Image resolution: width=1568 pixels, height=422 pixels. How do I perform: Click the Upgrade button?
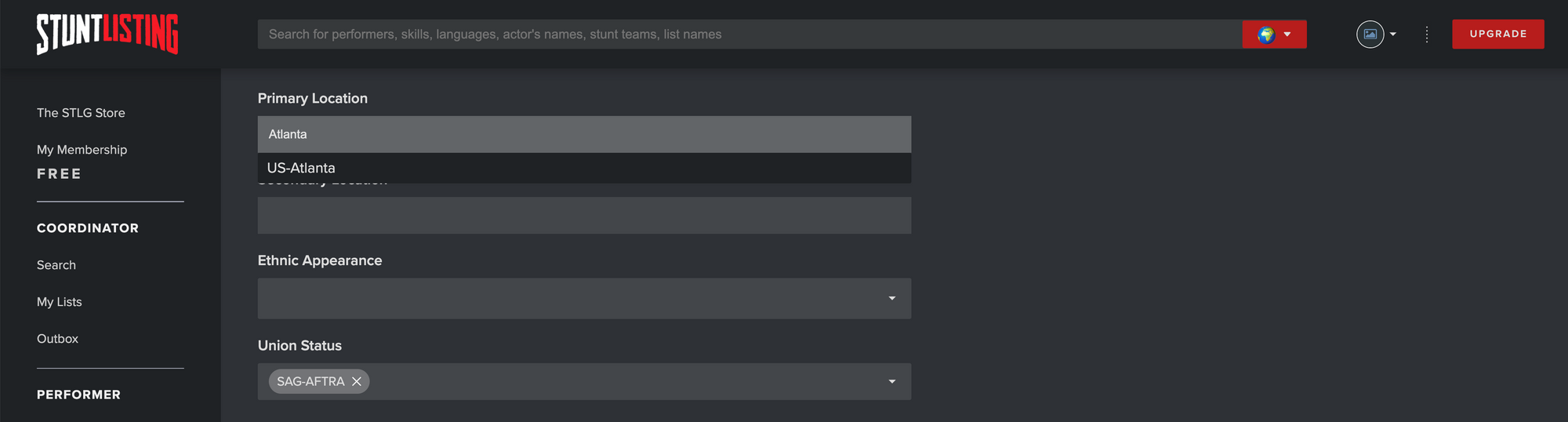(1497, 35)
